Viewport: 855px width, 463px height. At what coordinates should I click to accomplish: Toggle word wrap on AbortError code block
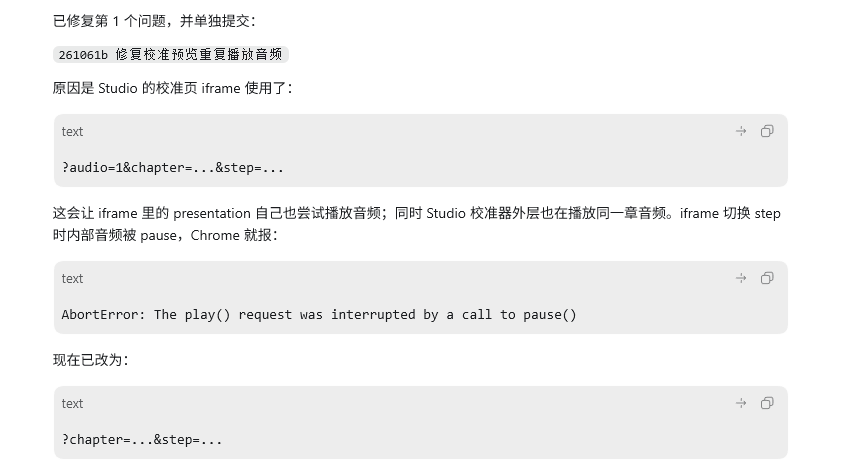tap(740, 279)
